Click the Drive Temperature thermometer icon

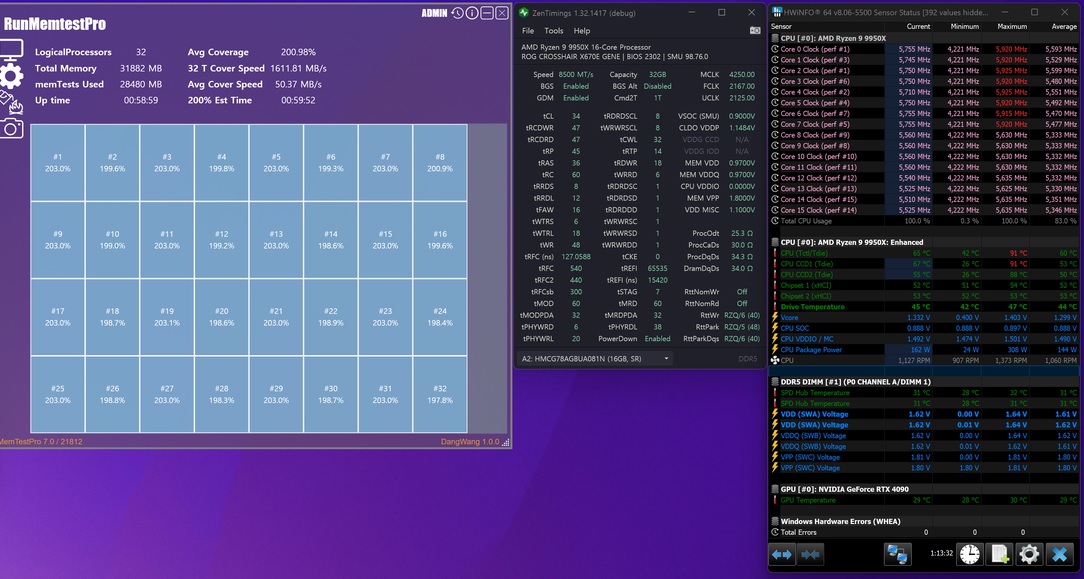click(775, 307)
